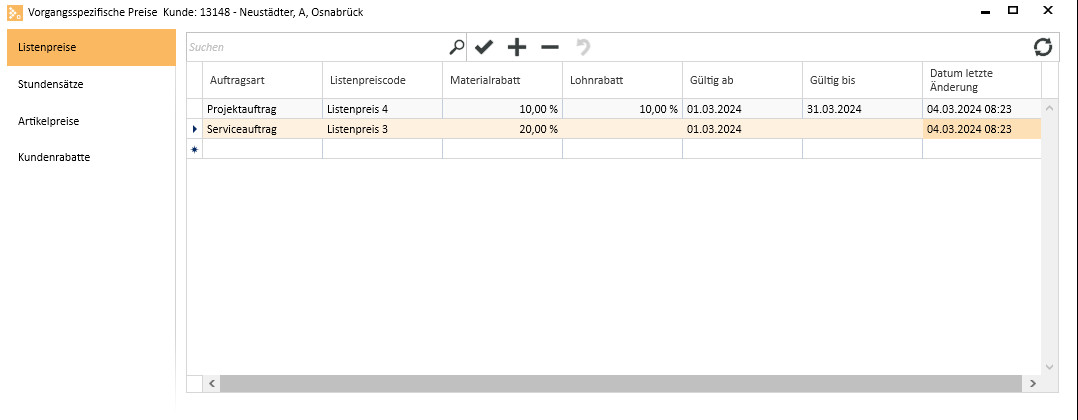Open the Listenpreise tab
Image resolution: width=1078 pixels, height=420 pixels.
91,47
